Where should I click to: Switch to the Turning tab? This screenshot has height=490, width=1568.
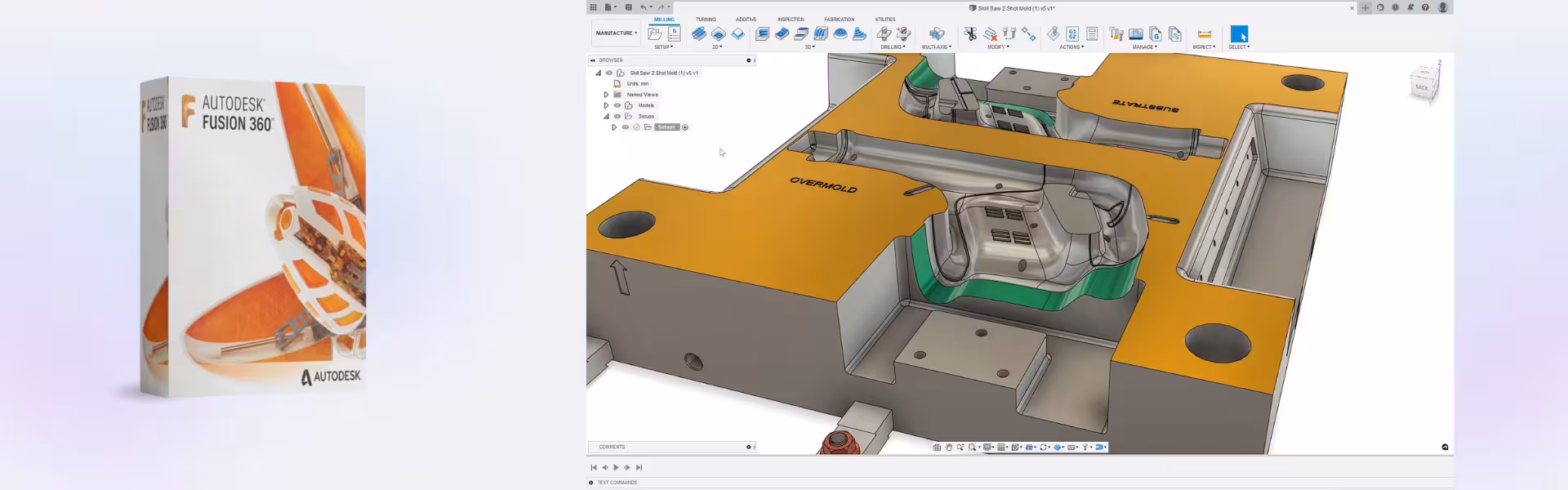(x=706, y=20)
